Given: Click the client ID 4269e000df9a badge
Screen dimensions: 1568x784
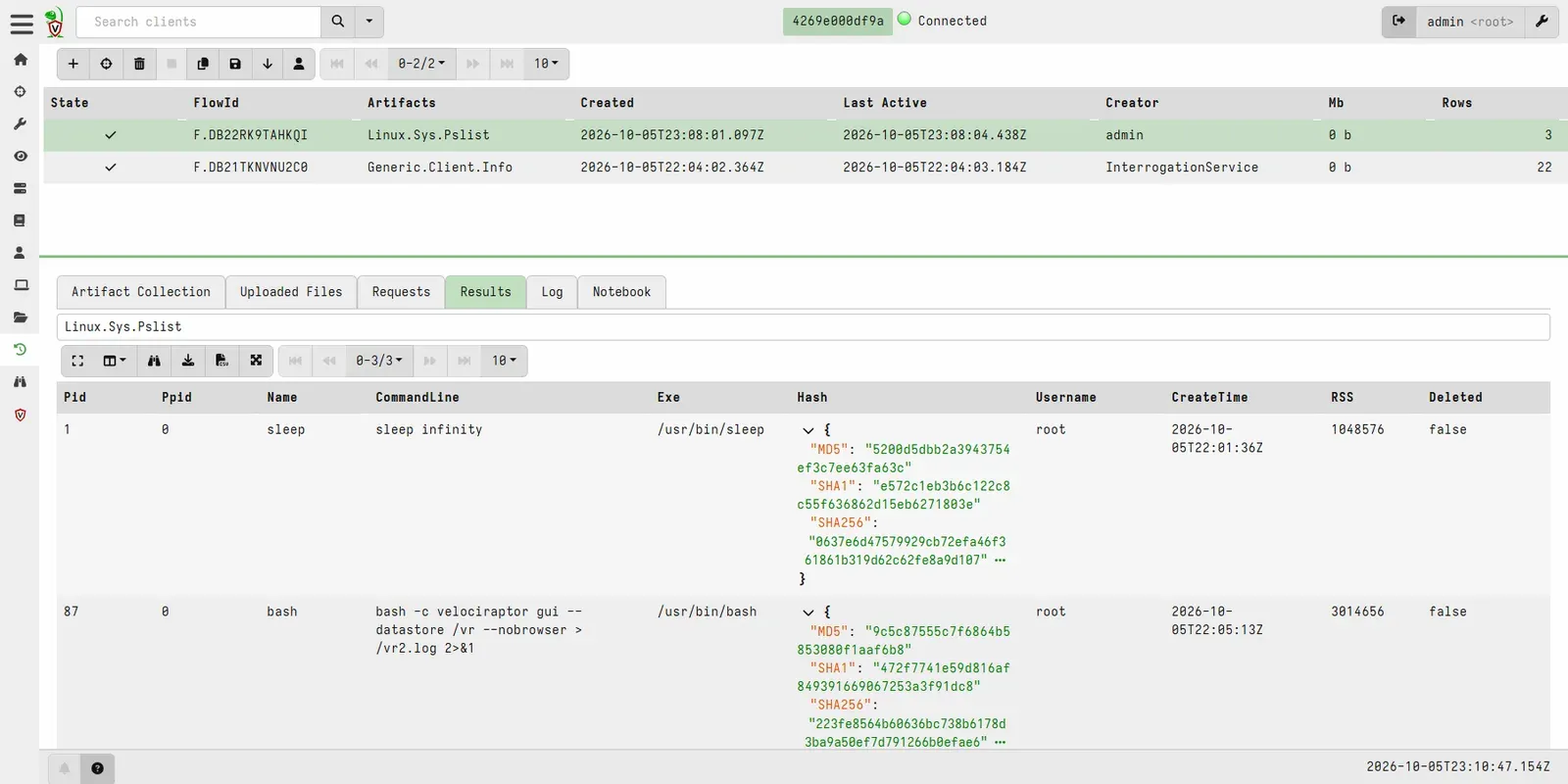Looking at the screenshot, I should tap(838, 22).
